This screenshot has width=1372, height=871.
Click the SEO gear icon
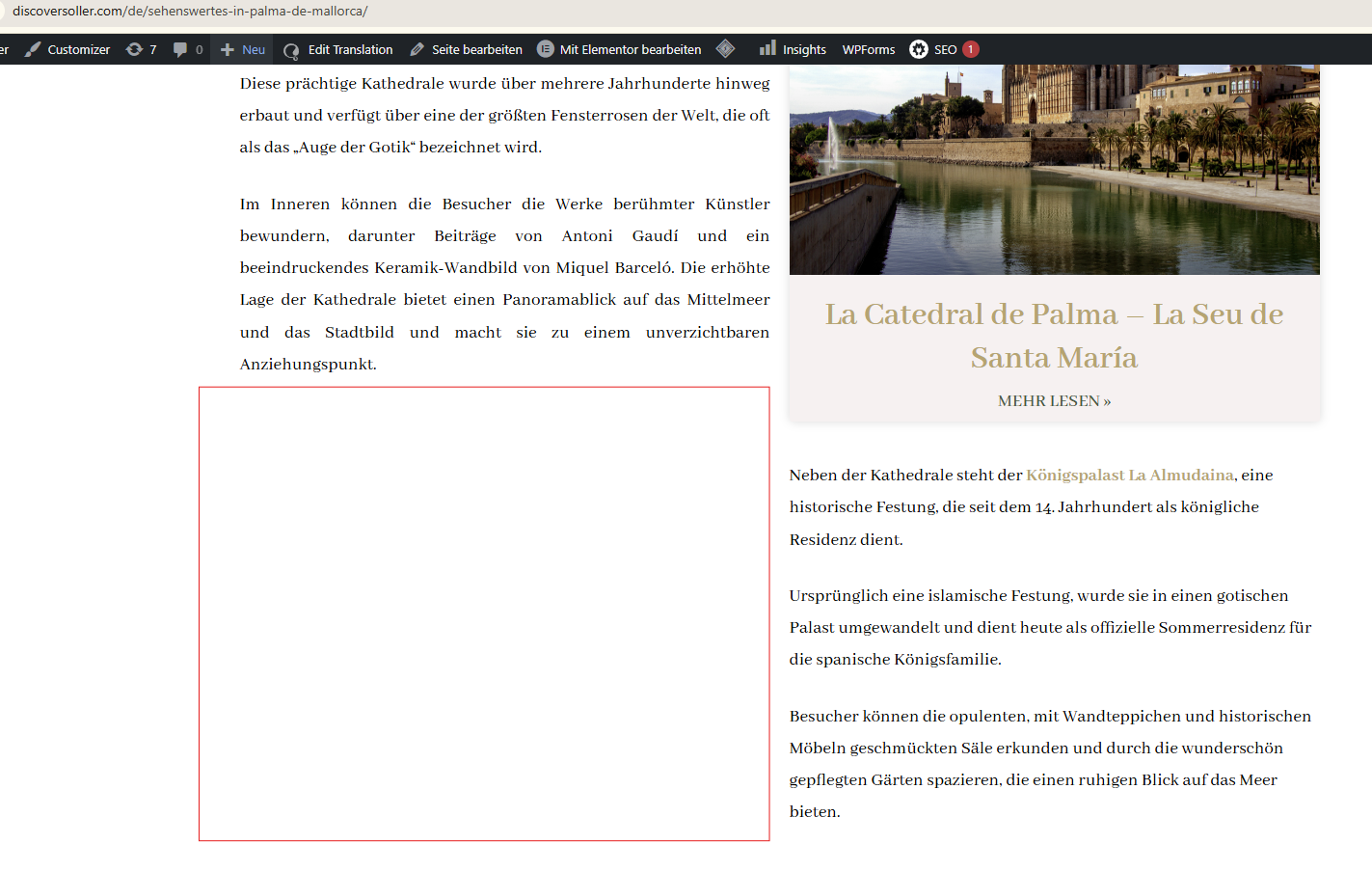point(919,49)
